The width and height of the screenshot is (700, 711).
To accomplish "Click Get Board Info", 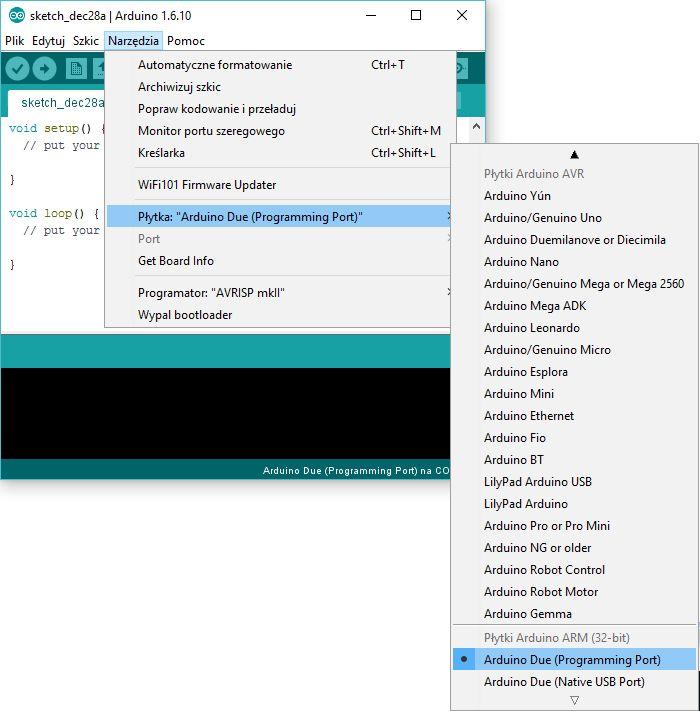I will click(x=279, y=261).
